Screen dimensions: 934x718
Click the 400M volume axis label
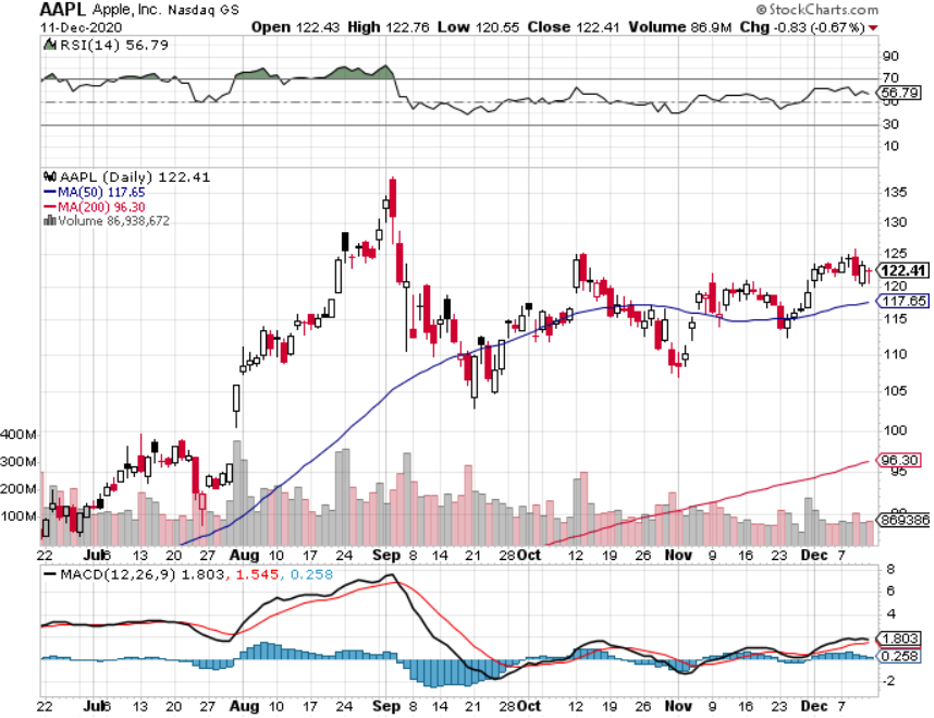click(x=18, y=434)
